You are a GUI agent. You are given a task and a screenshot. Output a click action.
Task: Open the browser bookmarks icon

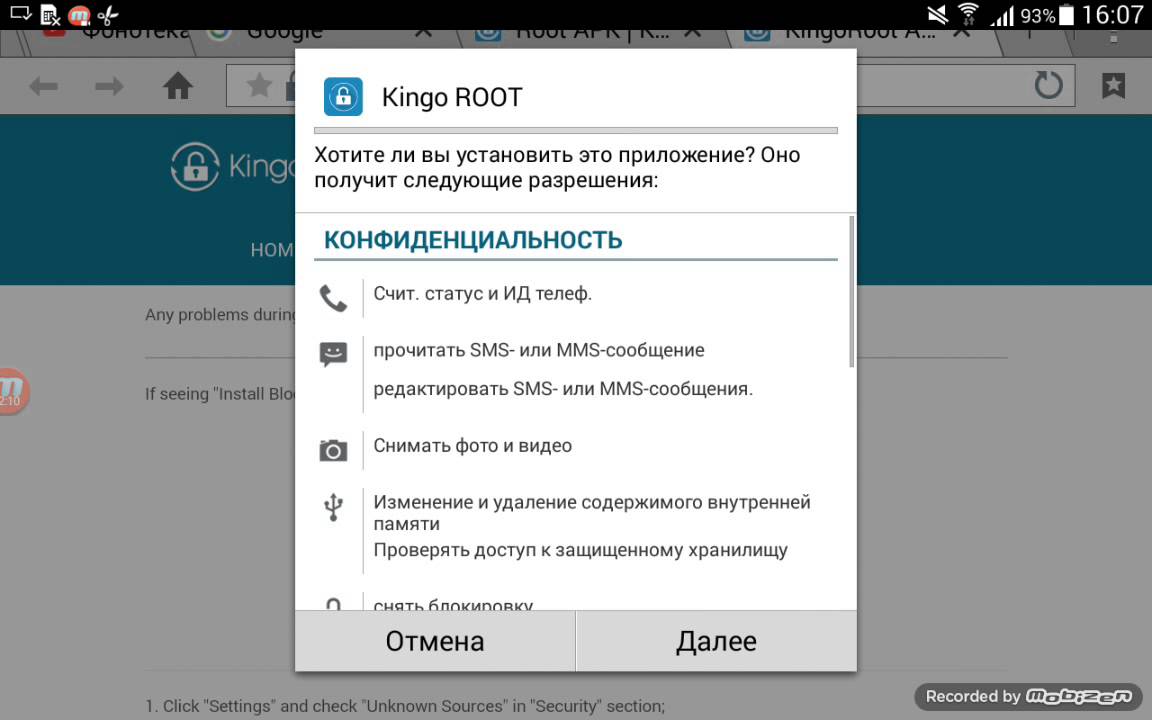pyautogui.click(x=1113, y=86)
